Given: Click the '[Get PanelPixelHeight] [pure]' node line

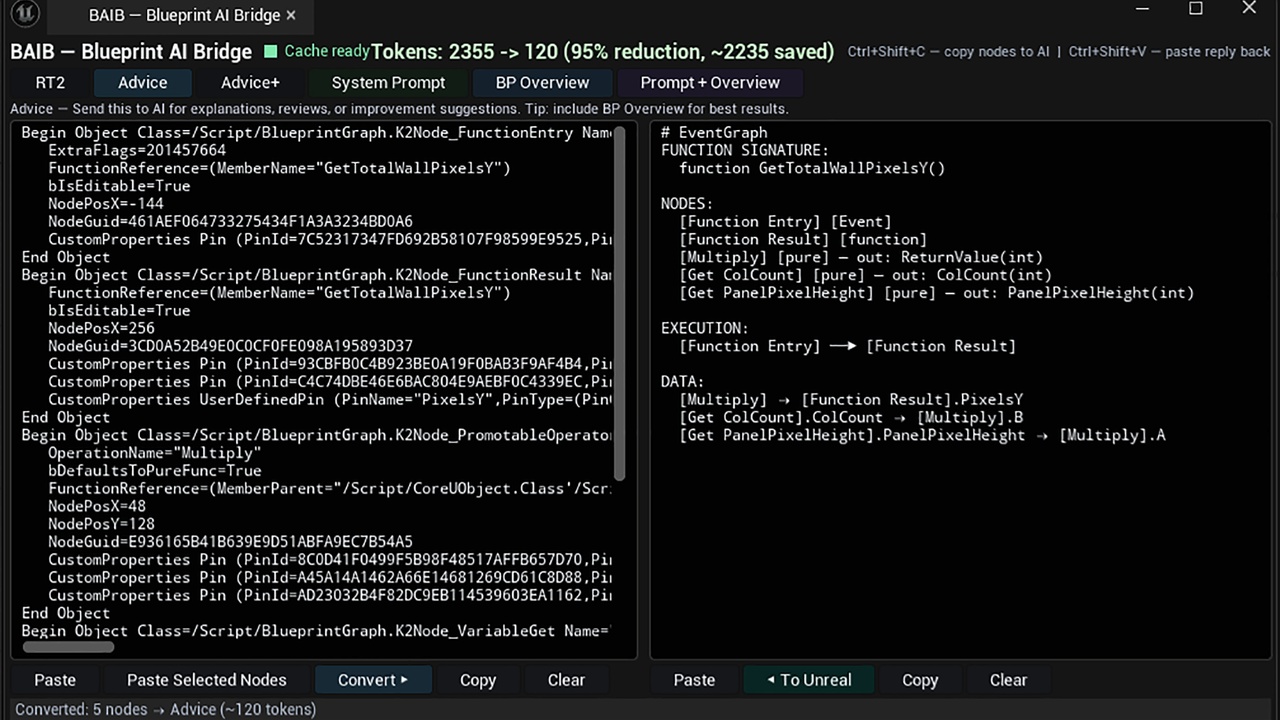Looking at the screenshot, I should (x=937, y=293).
